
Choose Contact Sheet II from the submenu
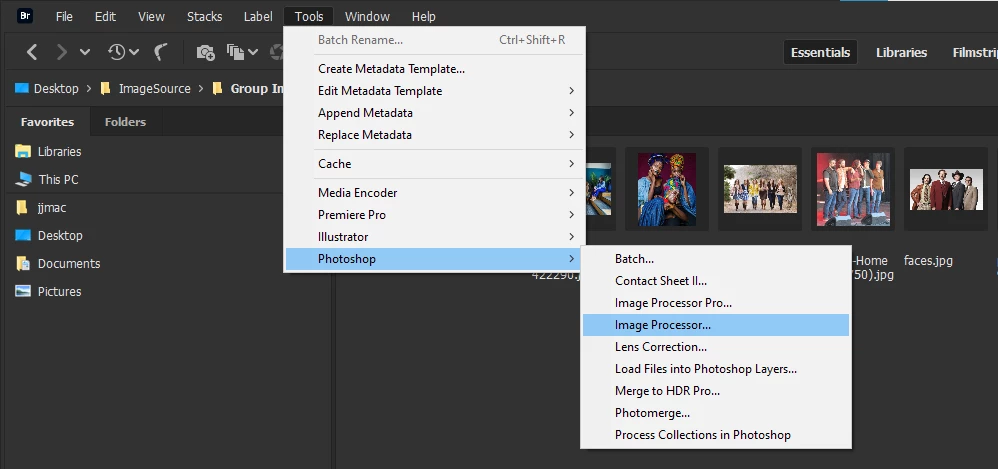(x=716, y=281)
